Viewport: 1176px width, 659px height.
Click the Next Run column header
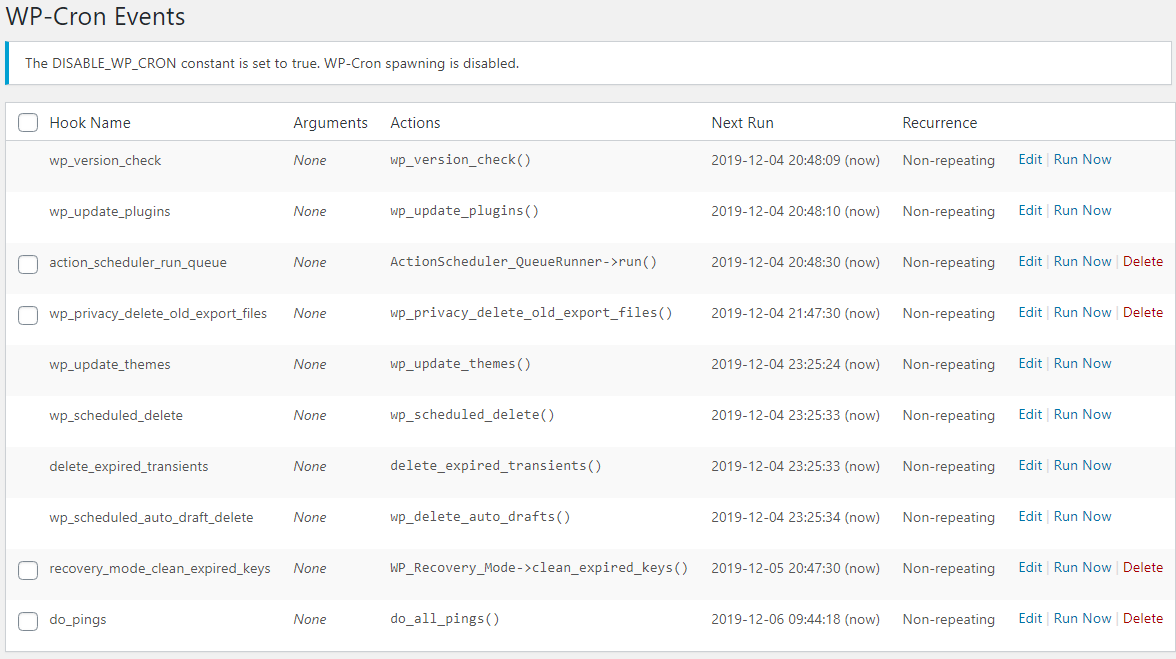[x=742, y=123]
